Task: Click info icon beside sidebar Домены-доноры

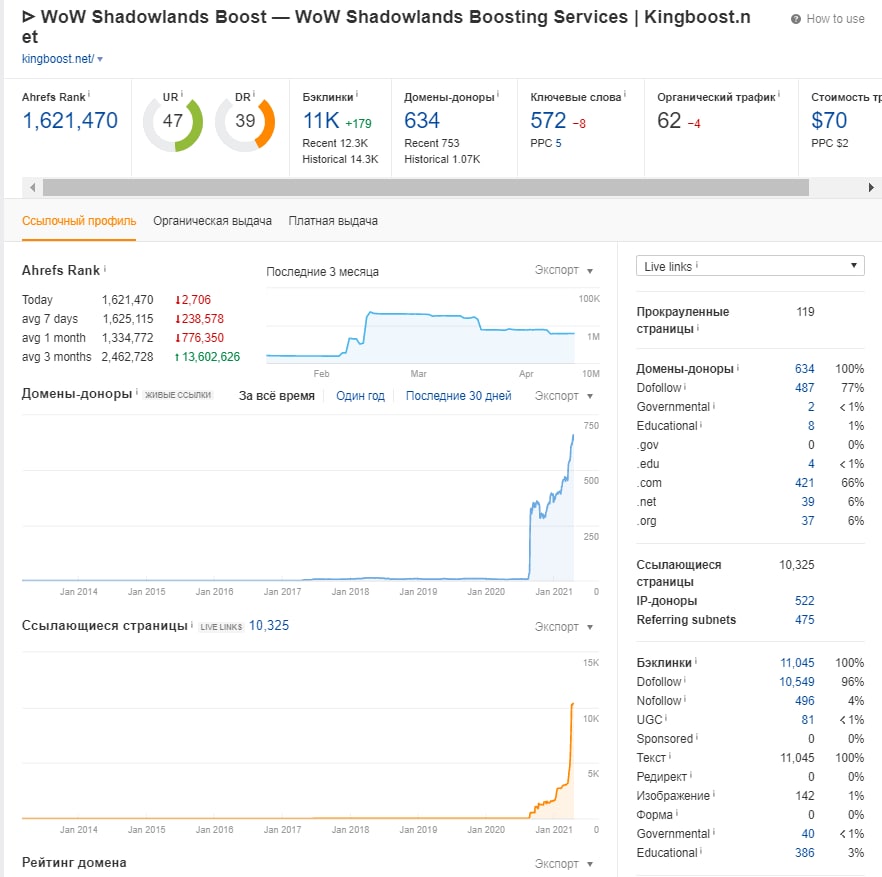Action: [x=738, y=367]
